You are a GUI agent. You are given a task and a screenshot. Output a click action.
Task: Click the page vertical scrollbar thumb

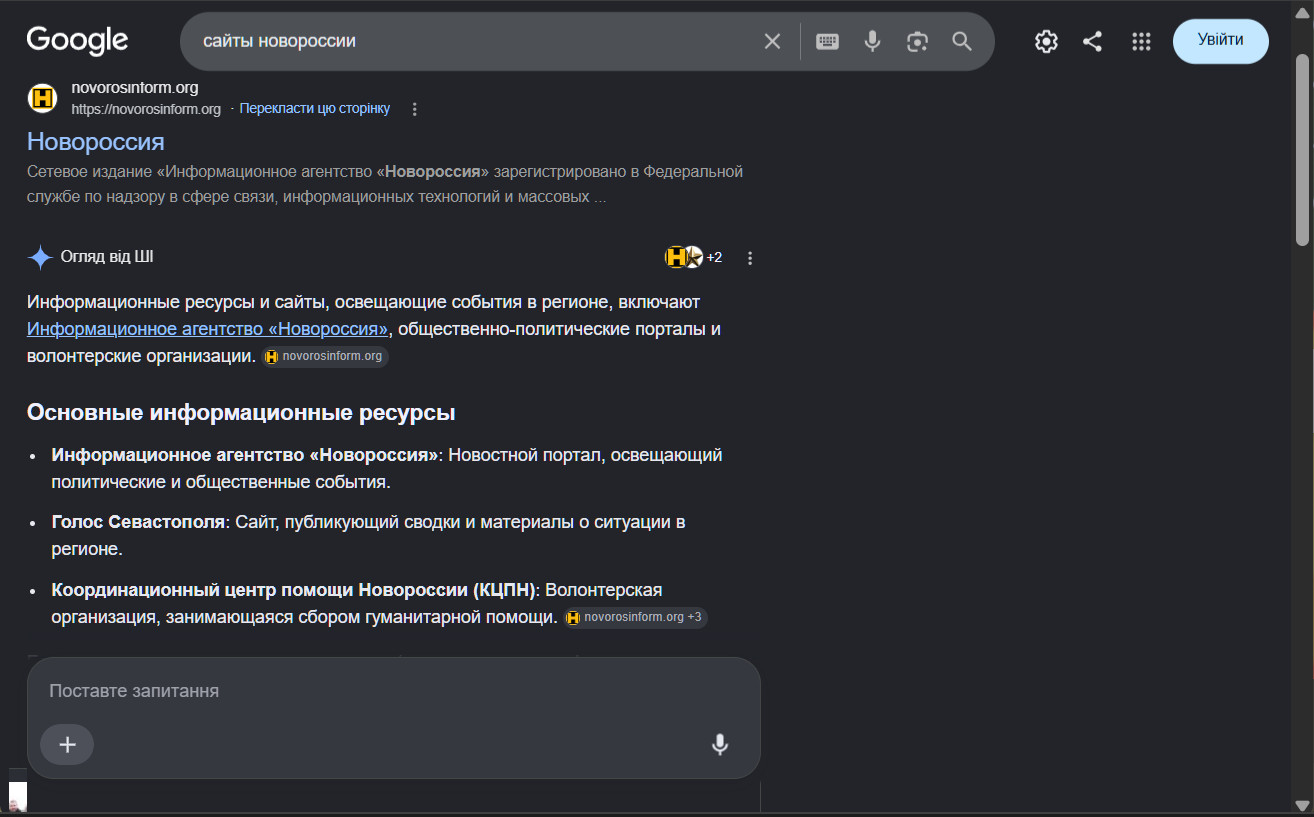pyautogui.click(x=1302, y=150)
